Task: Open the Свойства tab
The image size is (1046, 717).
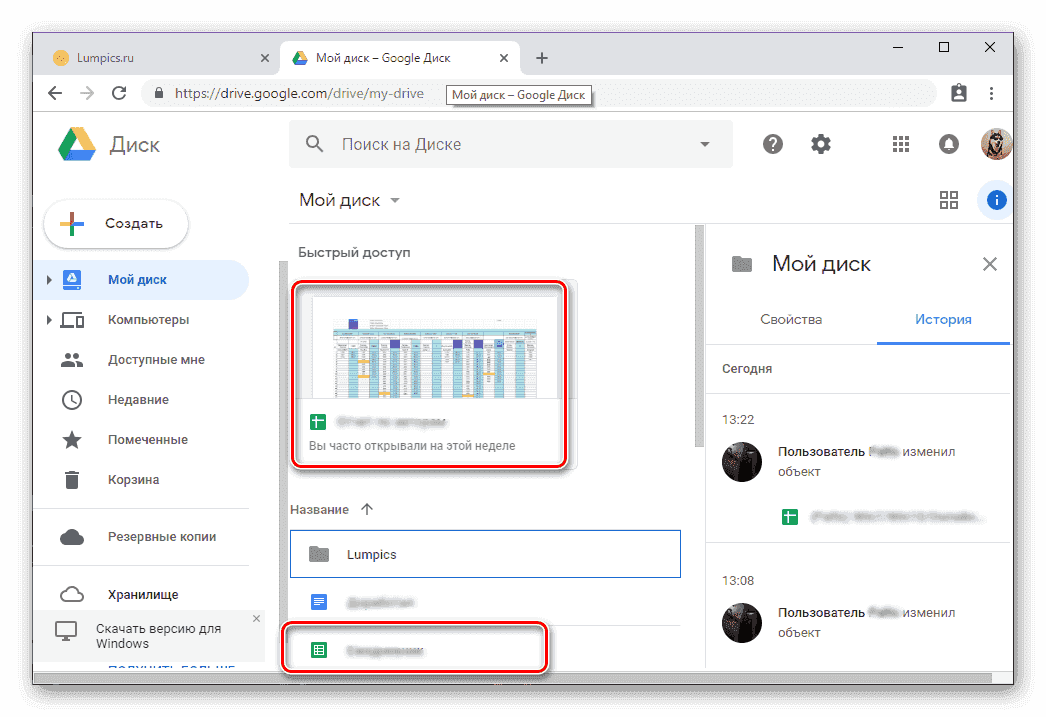Action: pyautogui.click(x=790, y=319)
